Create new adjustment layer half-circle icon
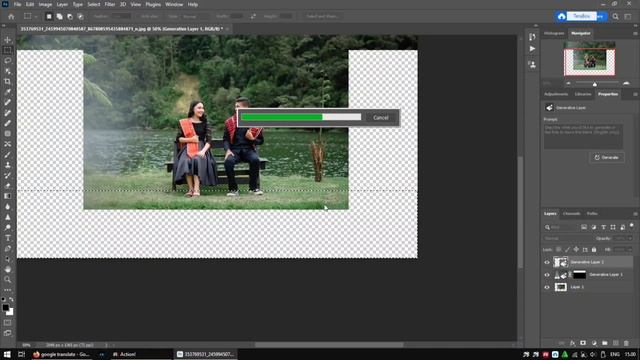Viewport: 640px width, 360px height. 594,343
